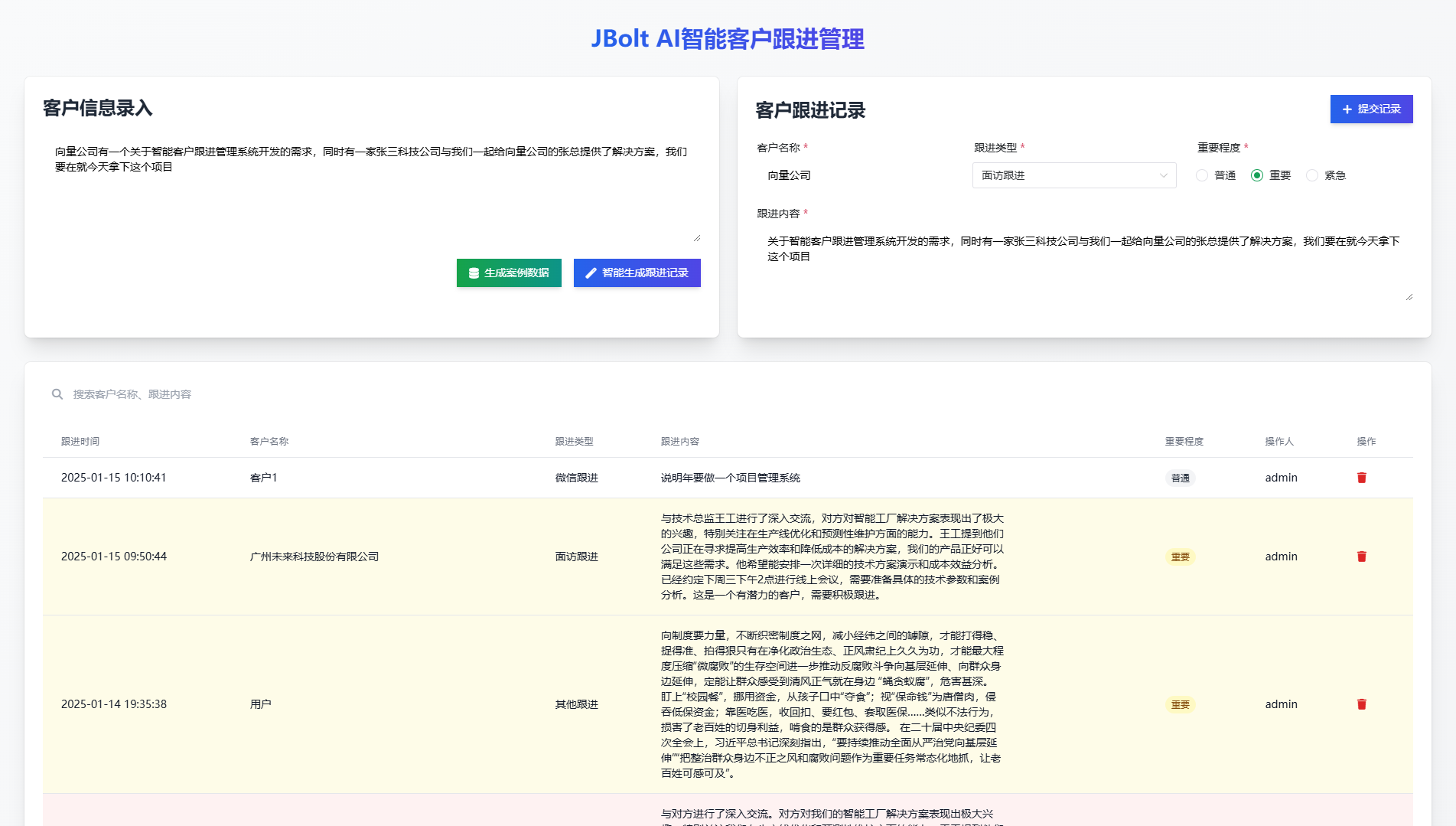The width and height of the screenshot is (1456, 826).
Task: Click customer name 客户1
Action: [264, 478]
